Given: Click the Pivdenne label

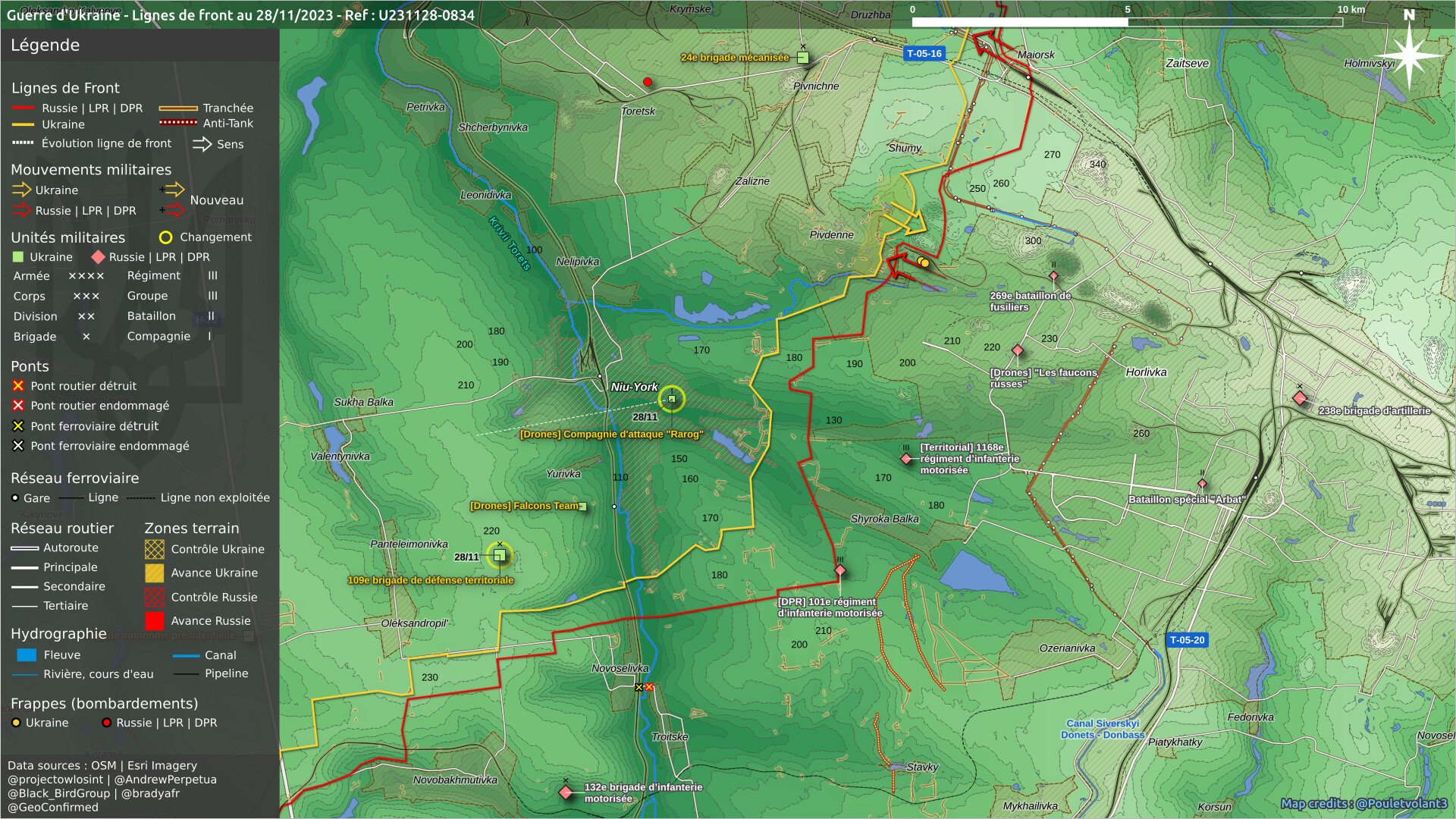Looking at the screenshot, I should tap(831, 234).
